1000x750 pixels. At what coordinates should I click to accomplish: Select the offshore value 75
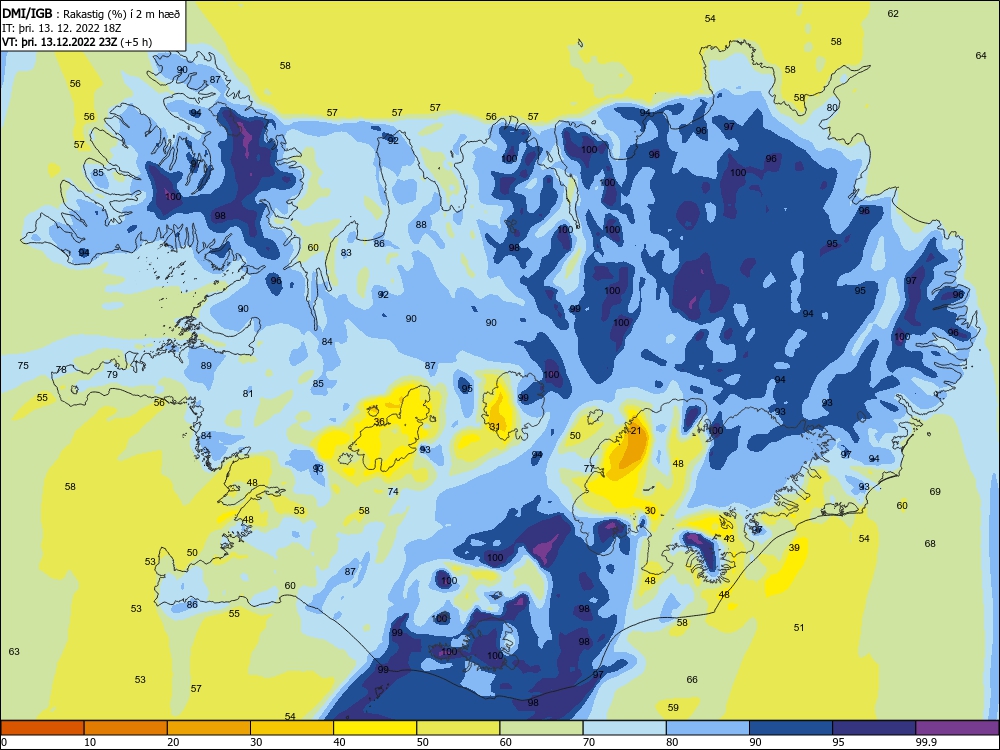click(x=23, y=365)
